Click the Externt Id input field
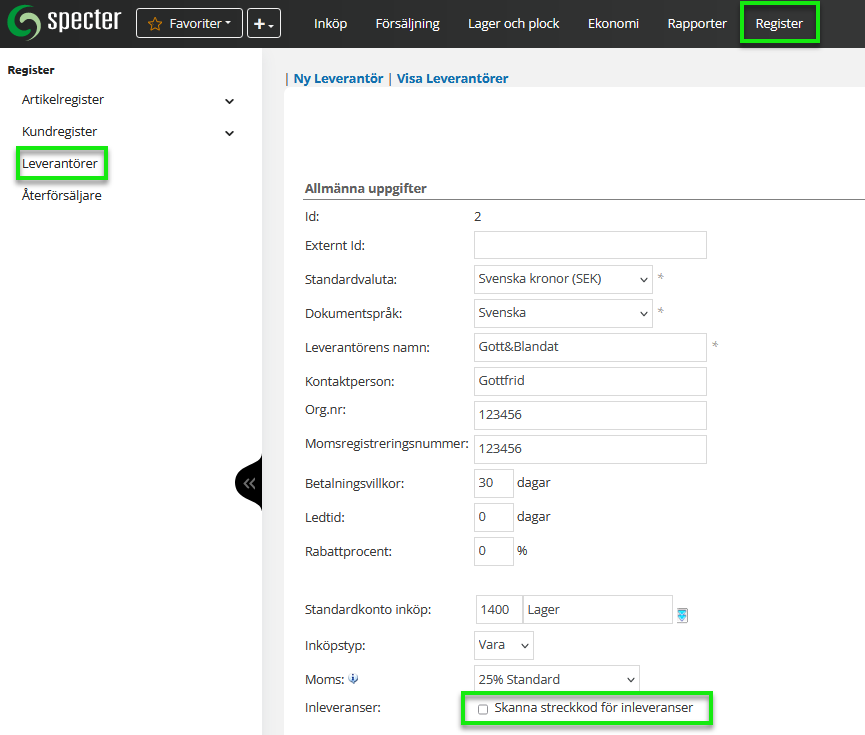The width and height of the screenshot is (865, 735). point(590,246)
